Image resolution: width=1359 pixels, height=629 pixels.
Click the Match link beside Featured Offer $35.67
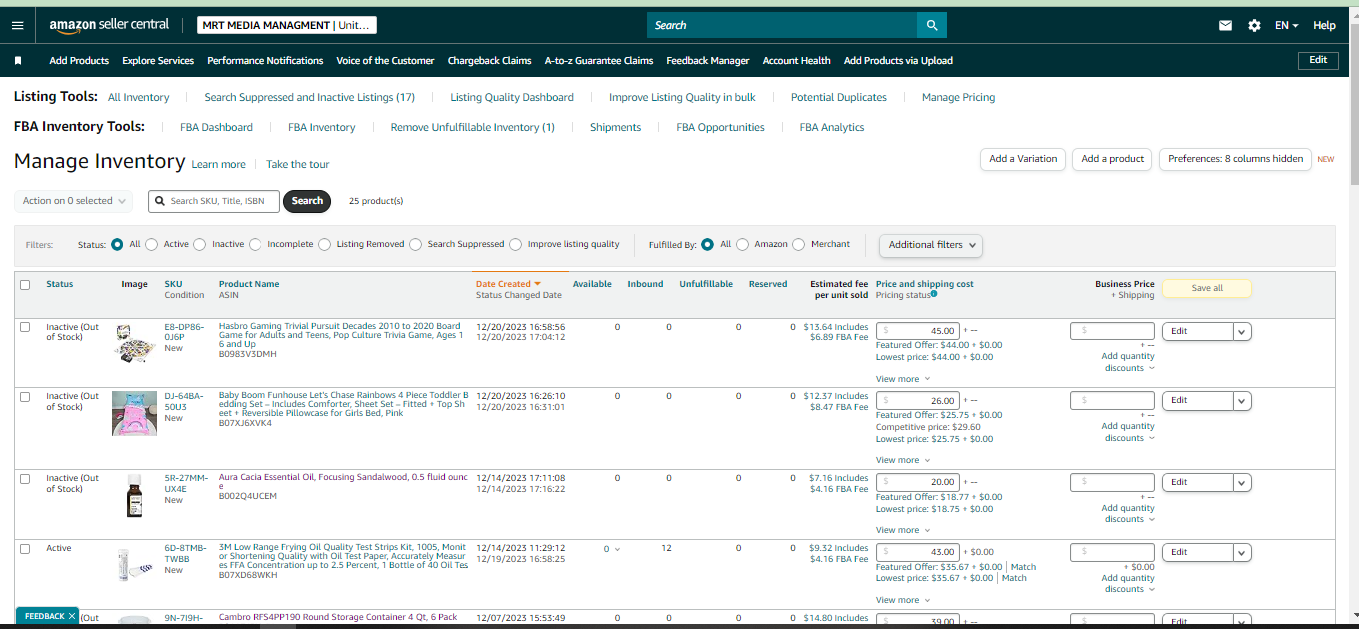(x=1023, y=567)
